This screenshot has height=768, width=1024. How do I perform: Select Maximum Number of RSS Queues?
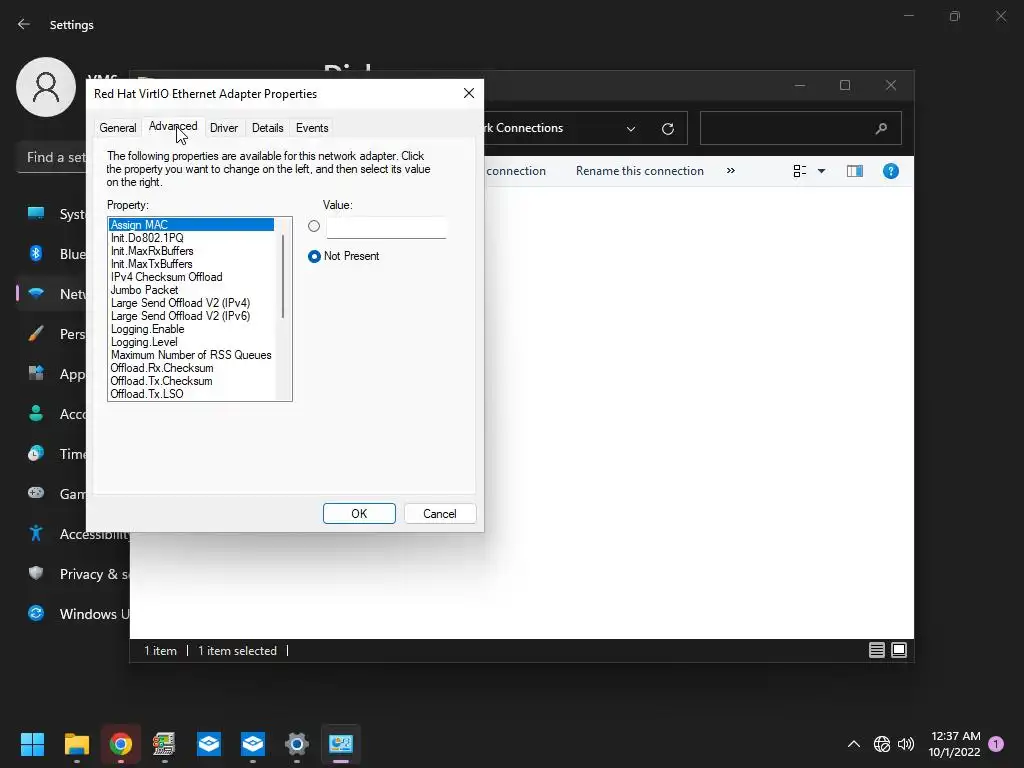pos(191,355)
